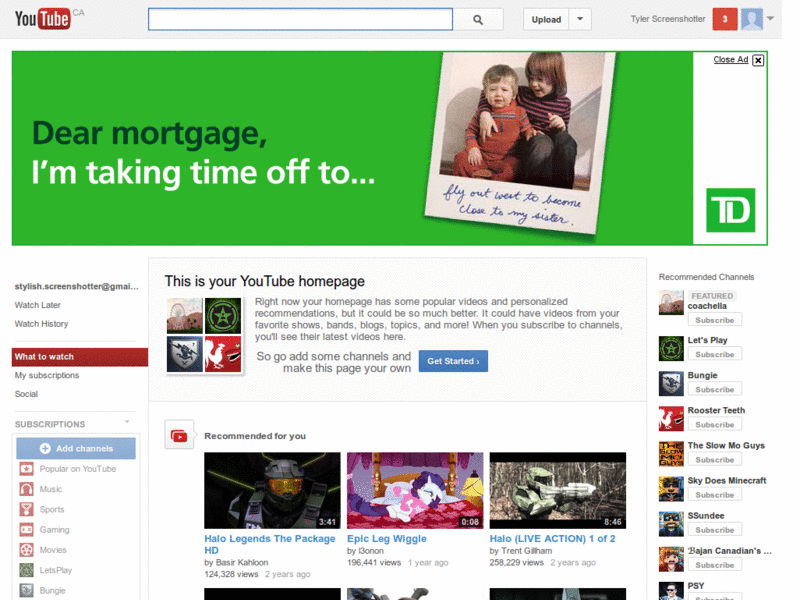Viewport: 800px width, 600px height.
Task: Subscribe to Bajan Canadian's channel
Action: tap(714, 565)
